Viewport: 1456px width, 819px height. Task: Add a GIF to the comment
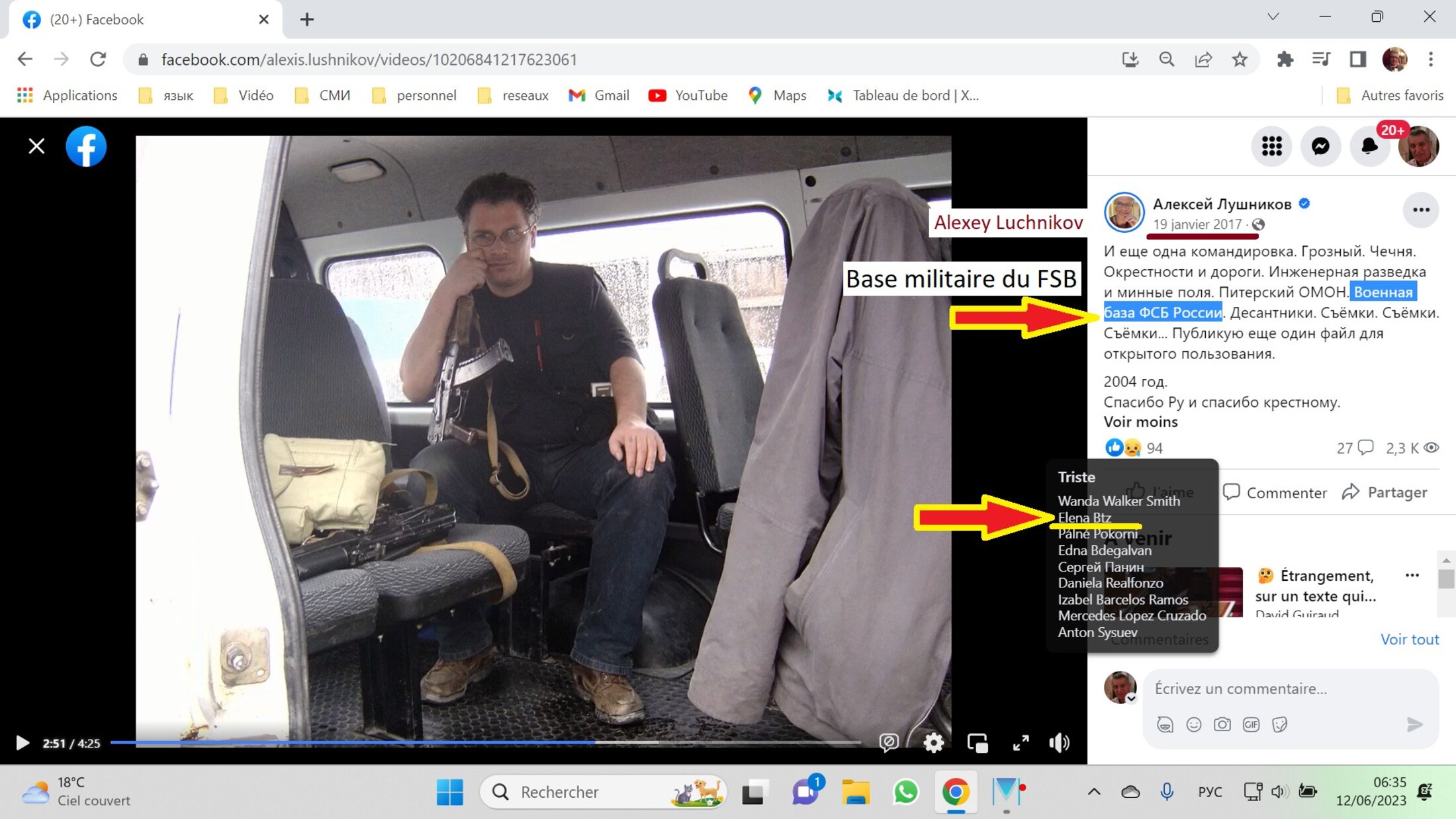pos(1251,724)
